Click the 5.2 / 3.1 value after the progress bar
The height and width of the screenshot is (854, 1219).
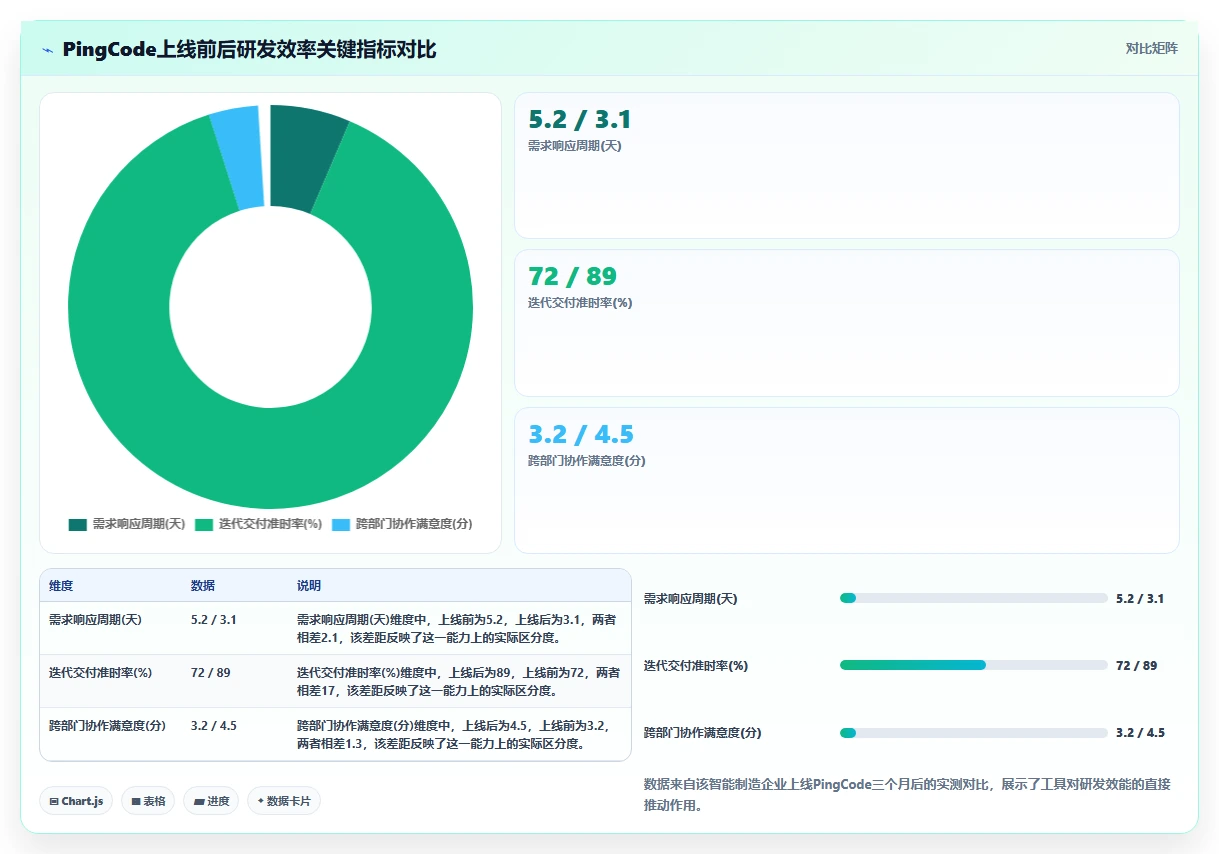(x=1140, y=599)
